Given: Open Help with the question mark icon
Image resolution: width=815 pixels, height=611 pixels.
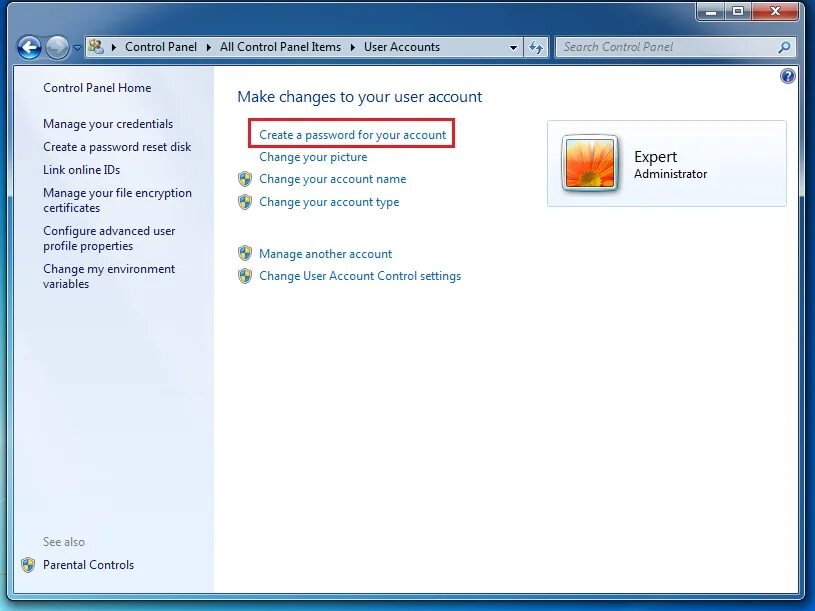Looking at the screenshot, I should tap(787, 76).
